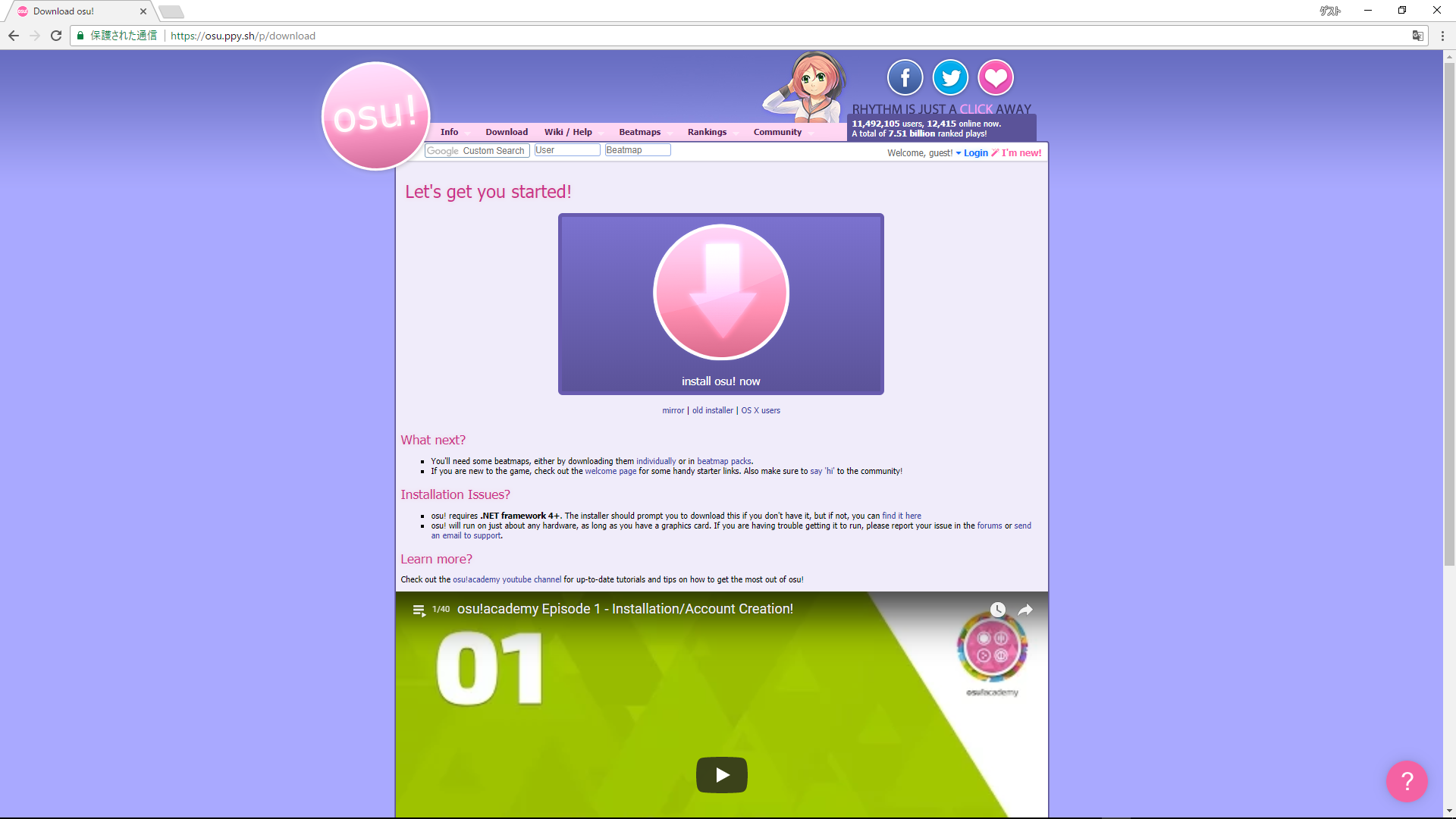Click the pink heart supporter icon
This screenshot has width=1456, height=819.
[x=996, y=77]
